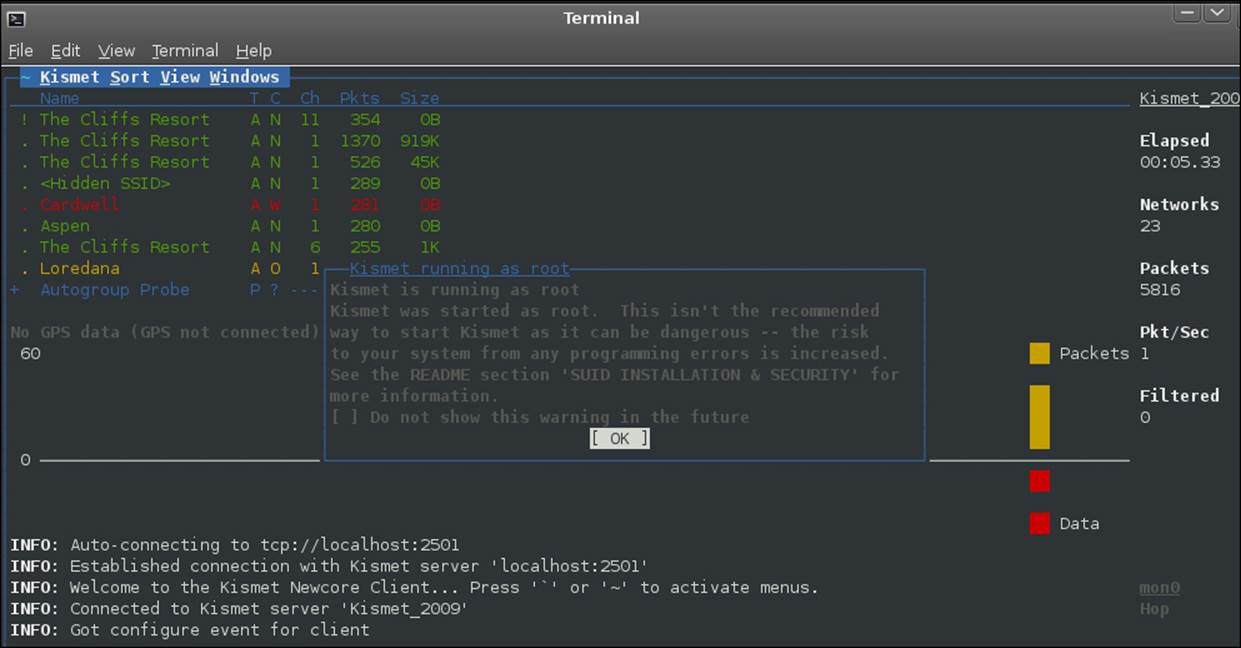Click the Networks count 23
Image resolution: width=1241 pixels, height=648 pixels.
1150,226
